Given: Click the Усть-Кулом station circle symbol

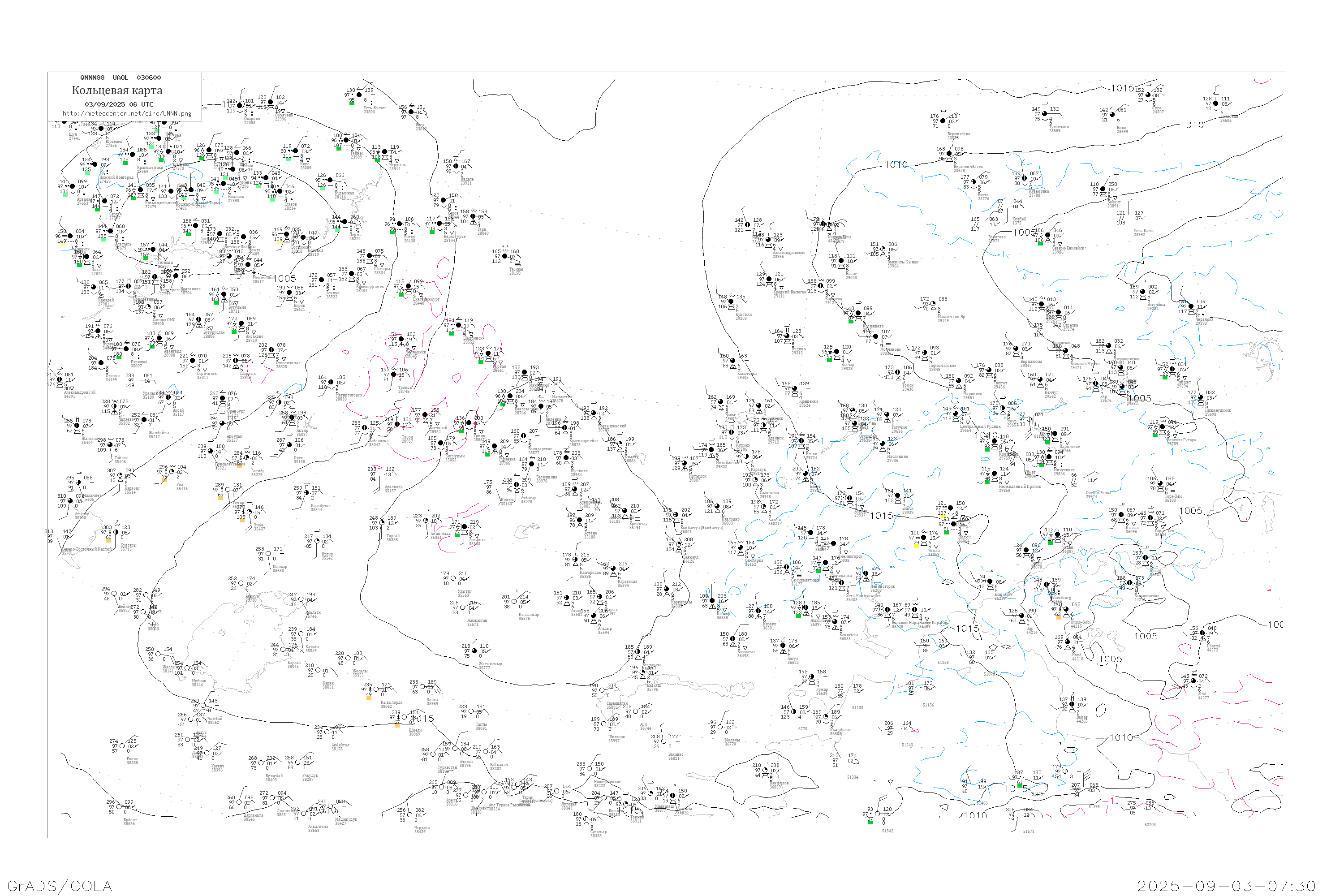Looking at the screenshot, I should coord(359,95).
